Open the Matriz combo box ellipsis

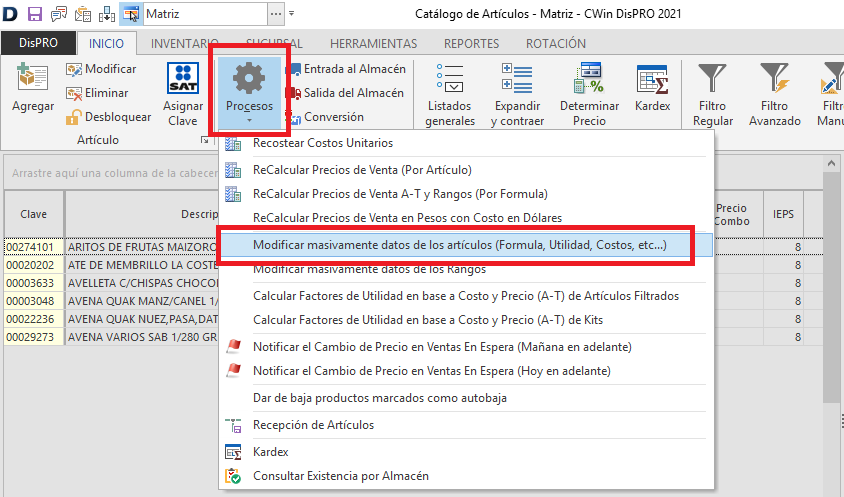click(x=275, y=14)
